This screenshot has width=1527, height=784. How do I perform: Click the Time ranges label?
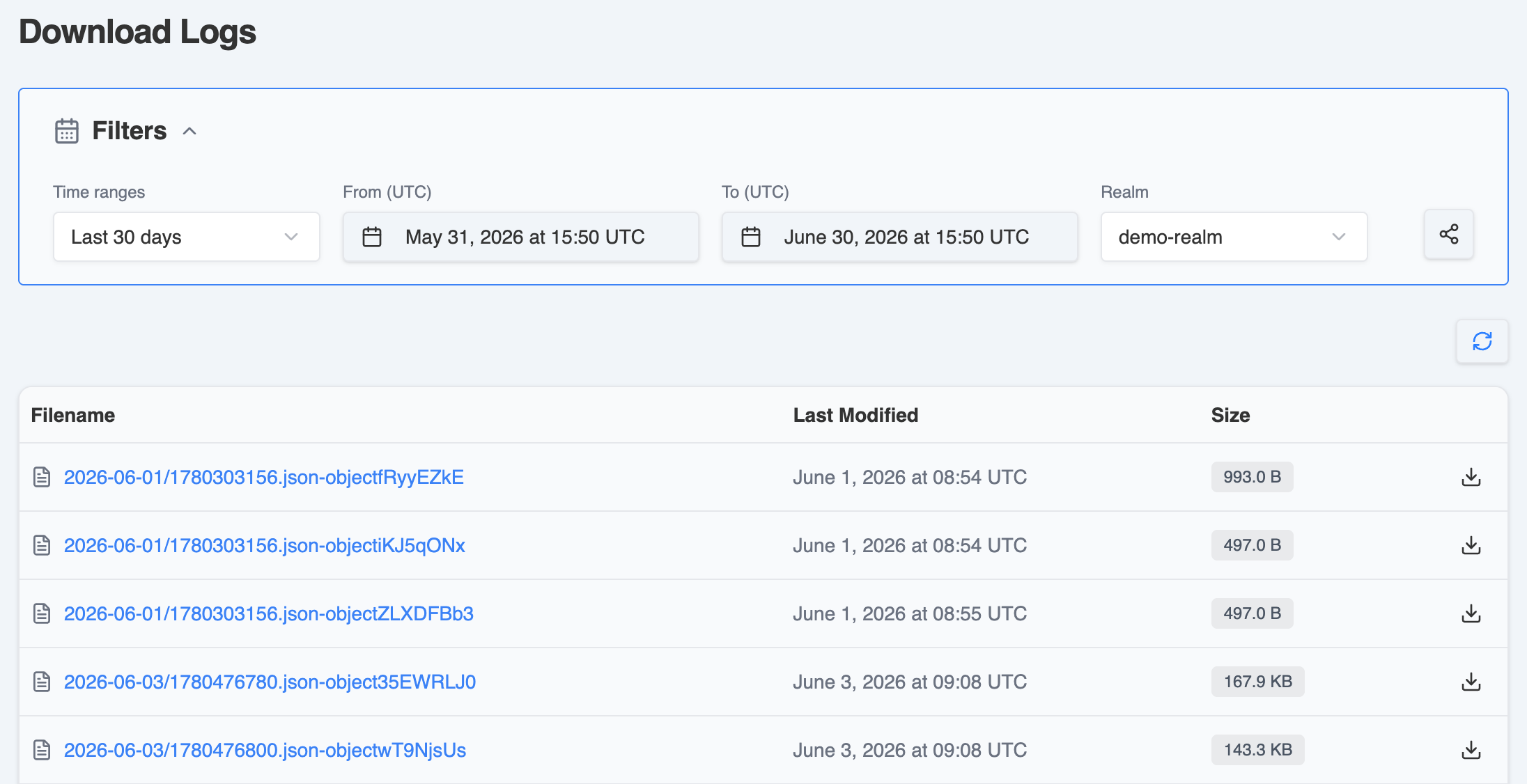tap(99, 192)
